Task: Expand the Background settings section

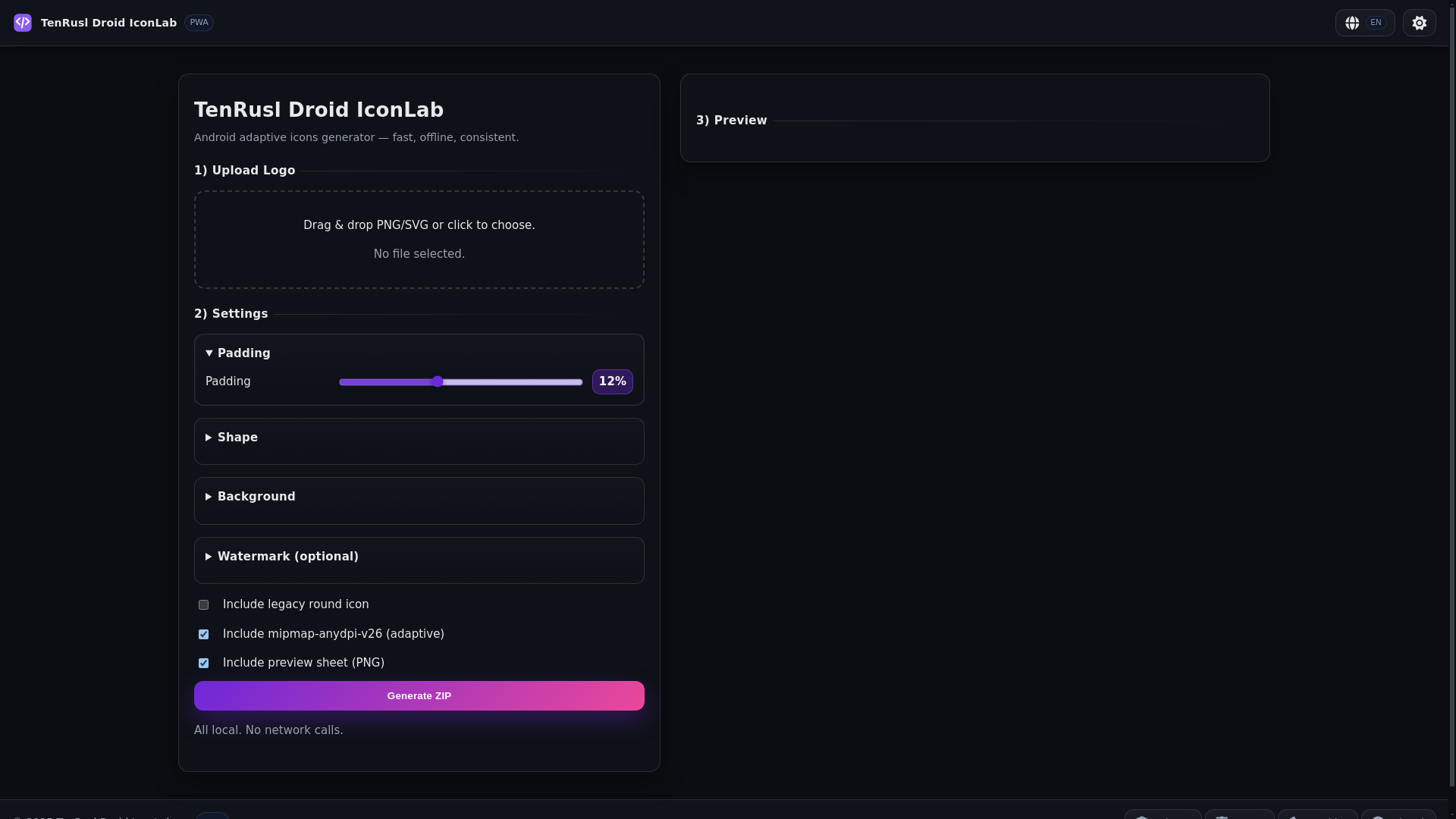Action: pos(256,497)
